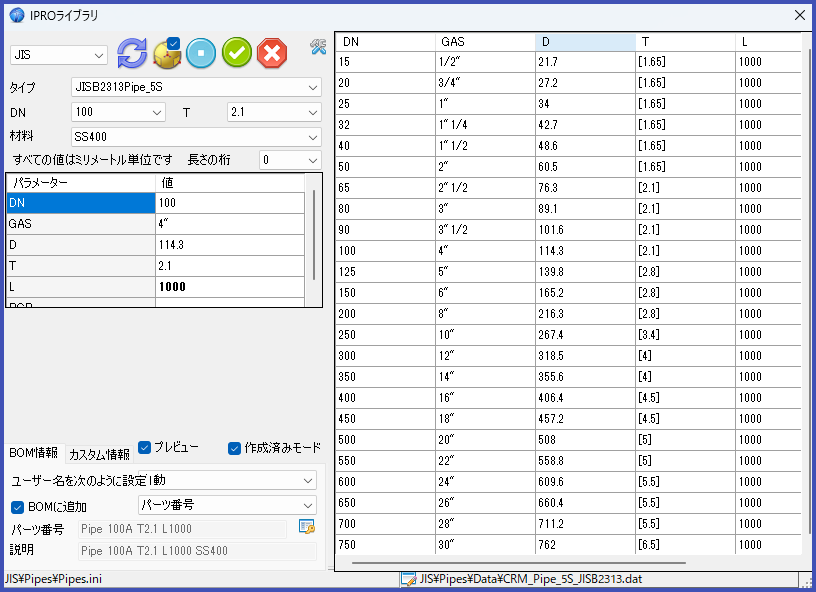
Task: Cancel with the red X icon
Action: (x=271, y=54)
